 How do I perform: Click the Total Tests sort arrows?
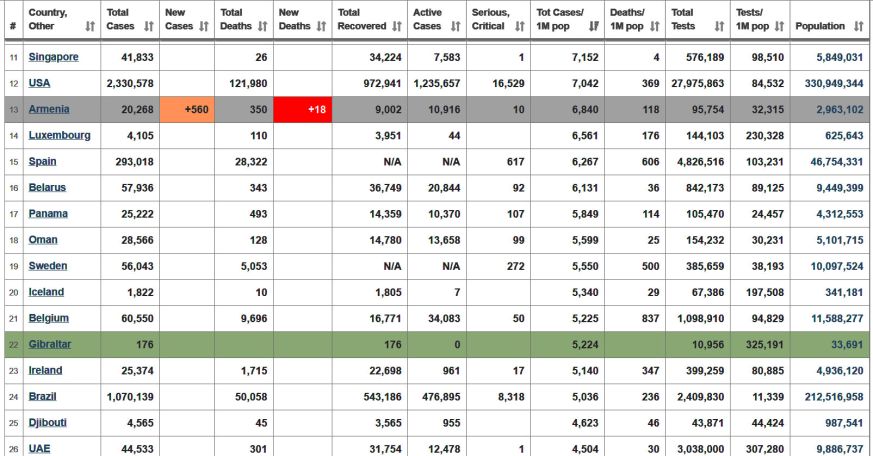click(719, 26)
